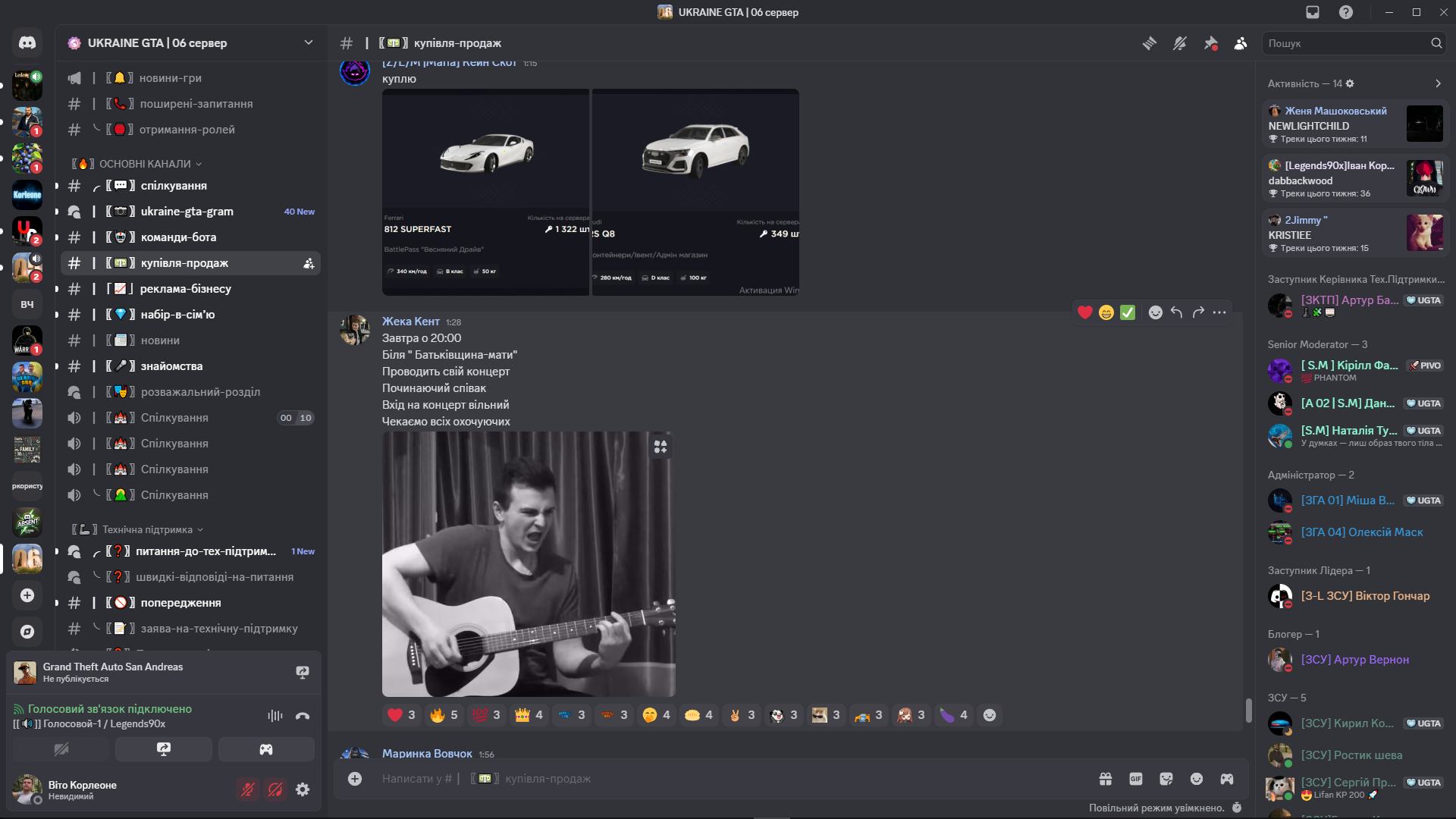Viewport: 1456px width, 819px height.
Task: Open the ukraine-gta-gram channel
Action: click(190, 212)
